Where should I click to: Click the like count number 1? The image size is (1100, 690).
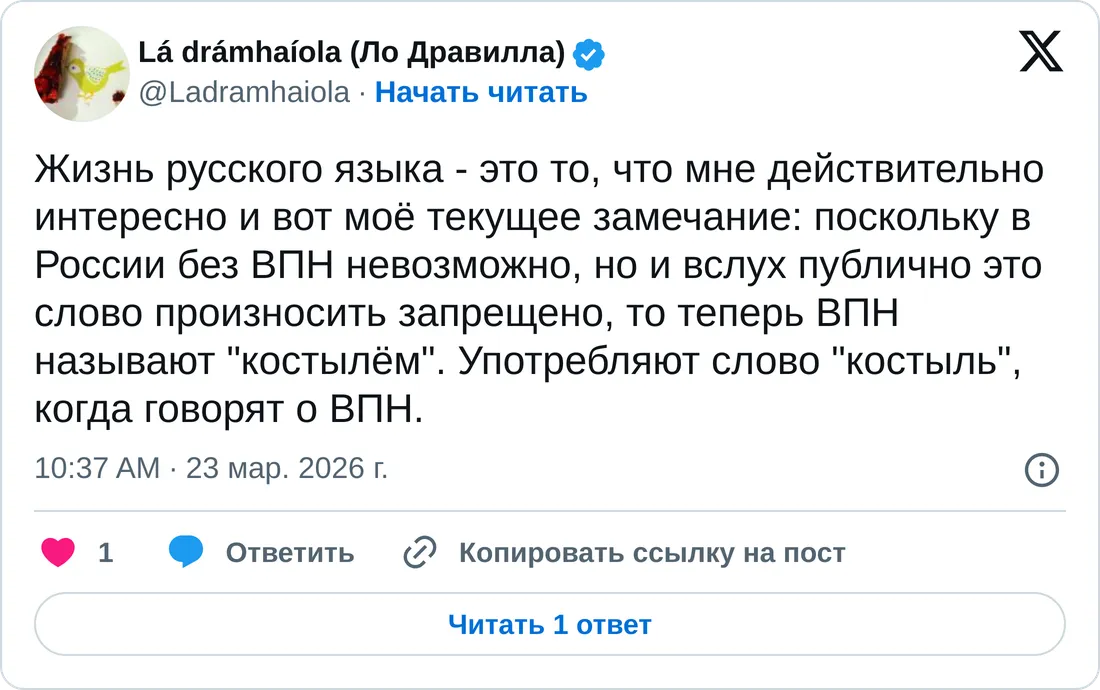[106, 553]
